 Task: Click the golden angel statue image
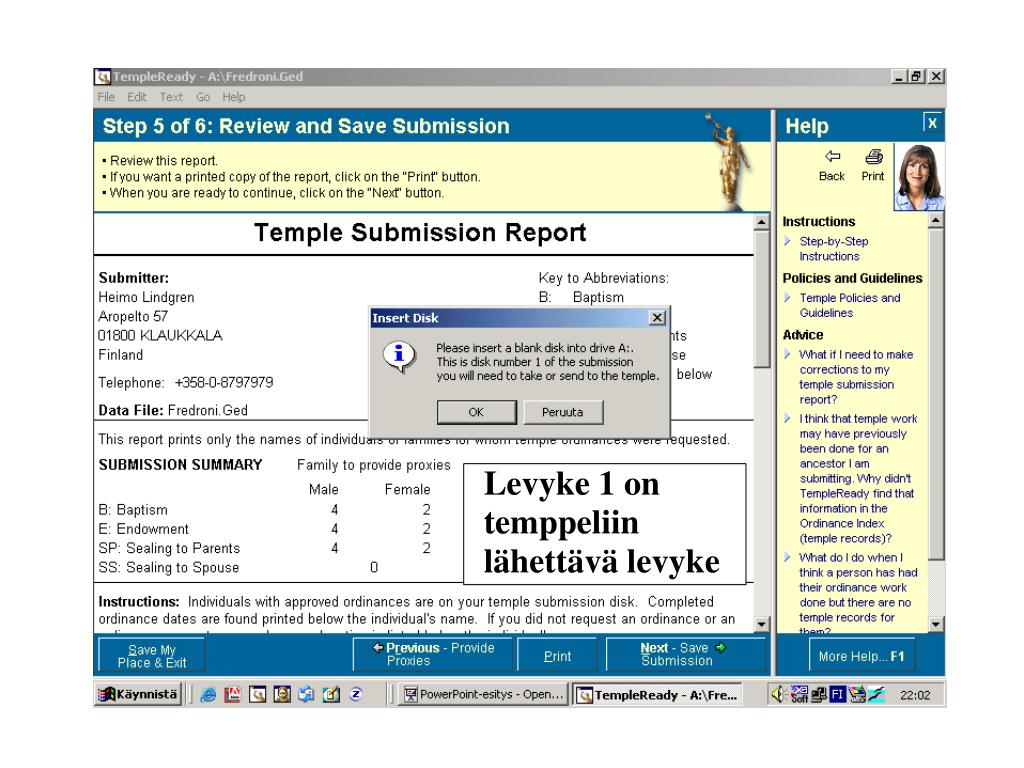point(731,160)
